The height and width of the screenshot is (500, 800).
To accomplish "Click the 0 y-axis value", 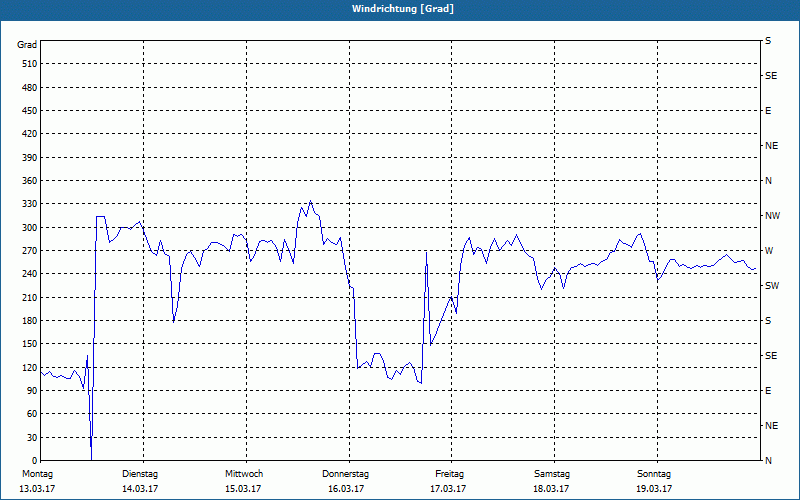I will tap(35, 461).
